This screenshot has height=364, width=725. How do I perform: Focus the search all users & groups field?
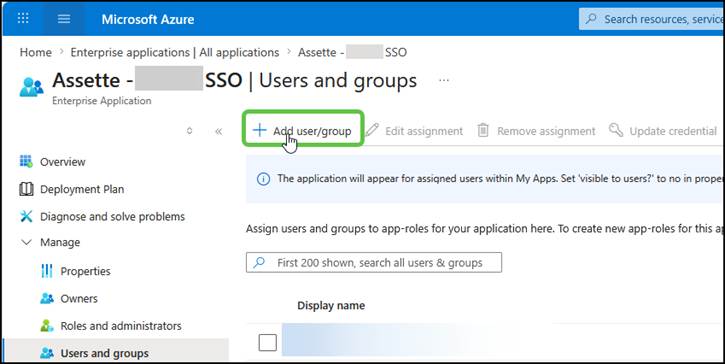(x=374, y=263)
